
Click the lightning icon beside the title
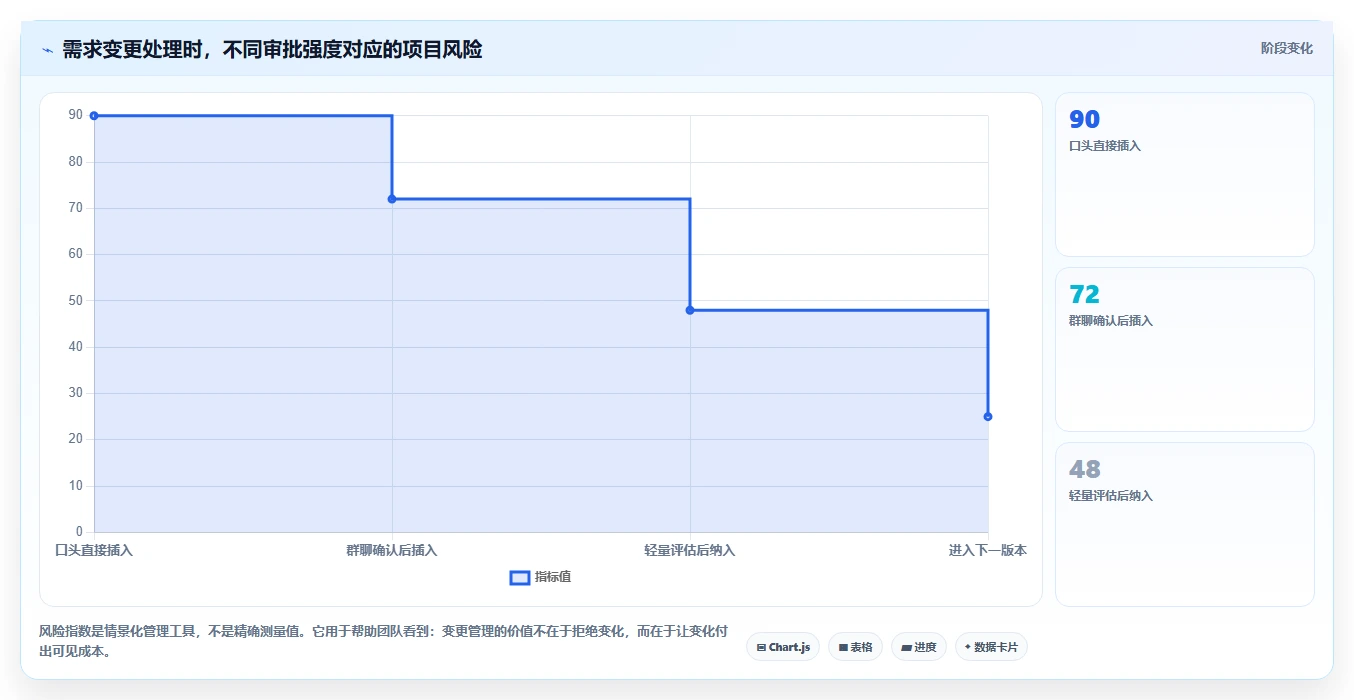click(47, 50)
